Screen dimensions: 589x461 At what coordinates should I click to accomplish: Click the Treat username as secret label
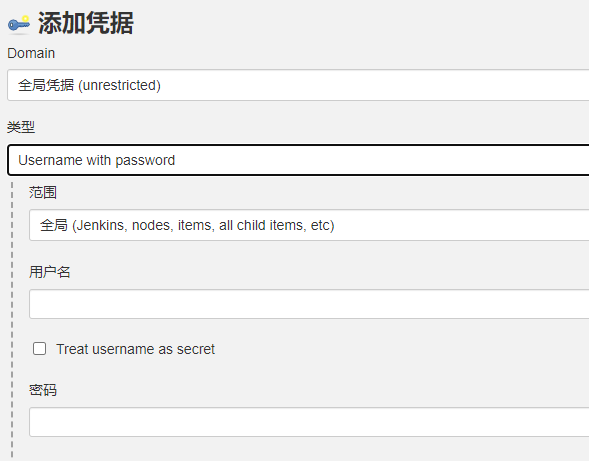pos(136,349)
